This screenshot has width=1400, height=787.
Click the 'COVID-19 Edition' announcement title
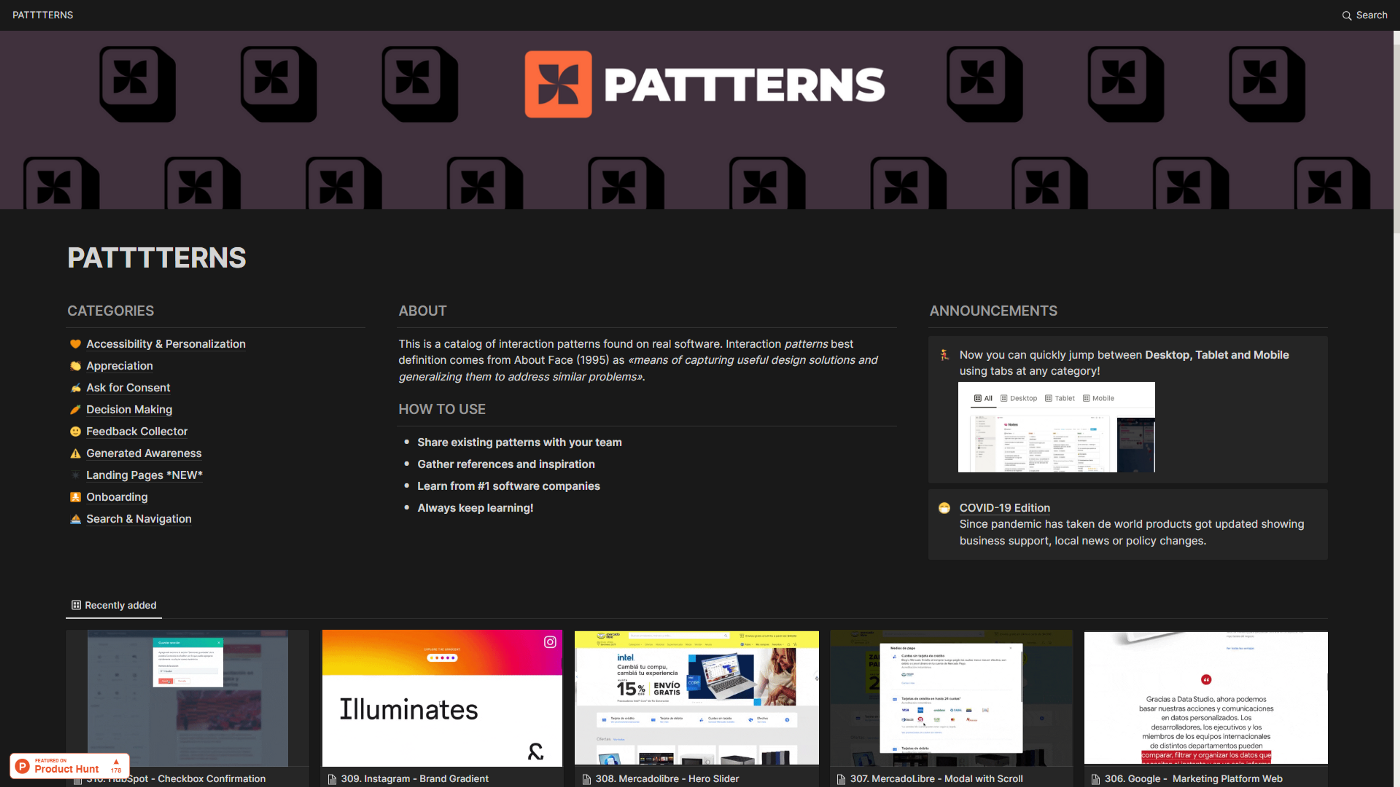(1005, 508)
